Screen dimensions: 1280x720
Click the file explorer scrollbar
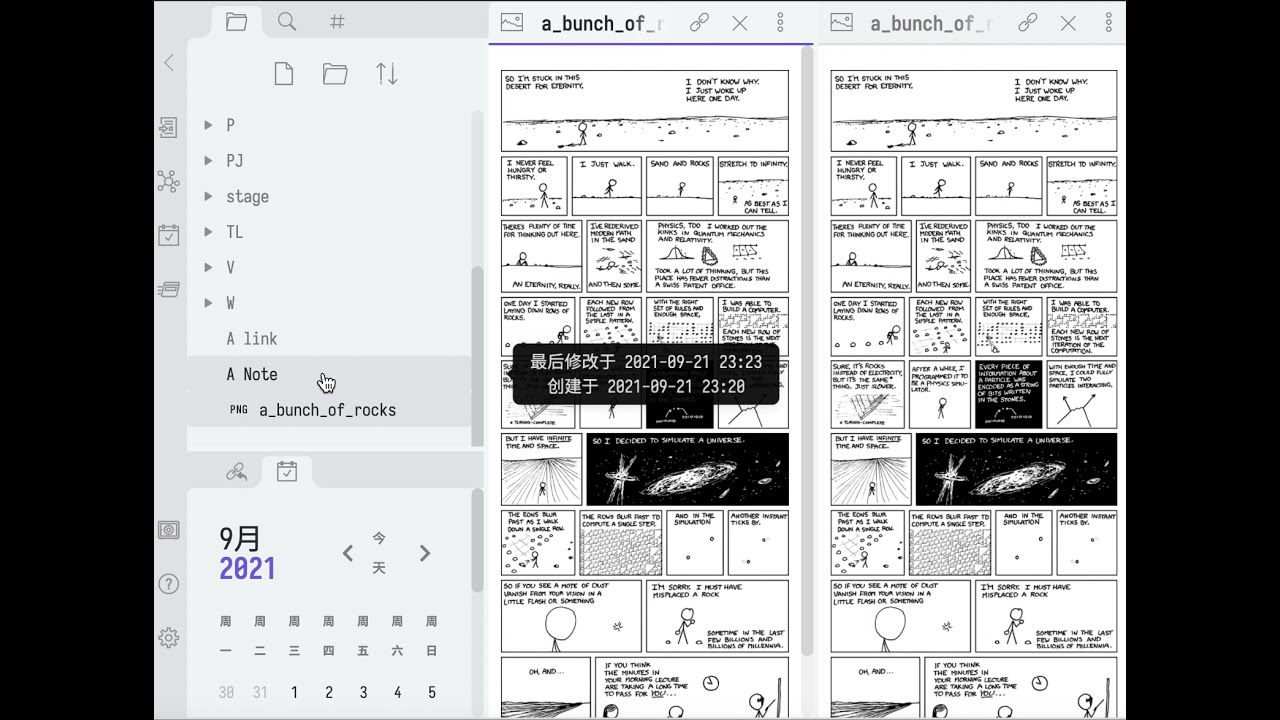click(x=478, y=356)
